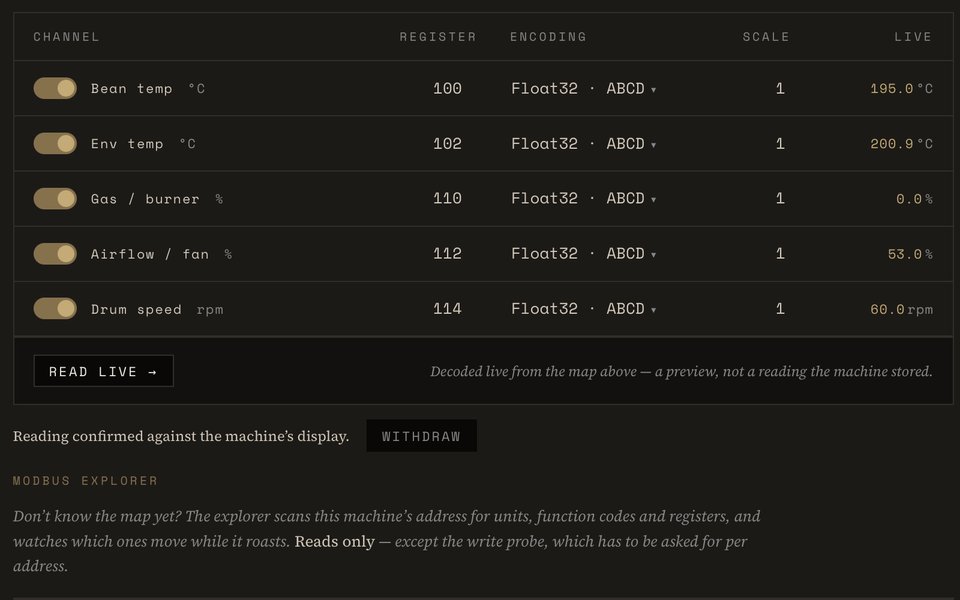Click the Drum speed channel name

tap(136, 309)
